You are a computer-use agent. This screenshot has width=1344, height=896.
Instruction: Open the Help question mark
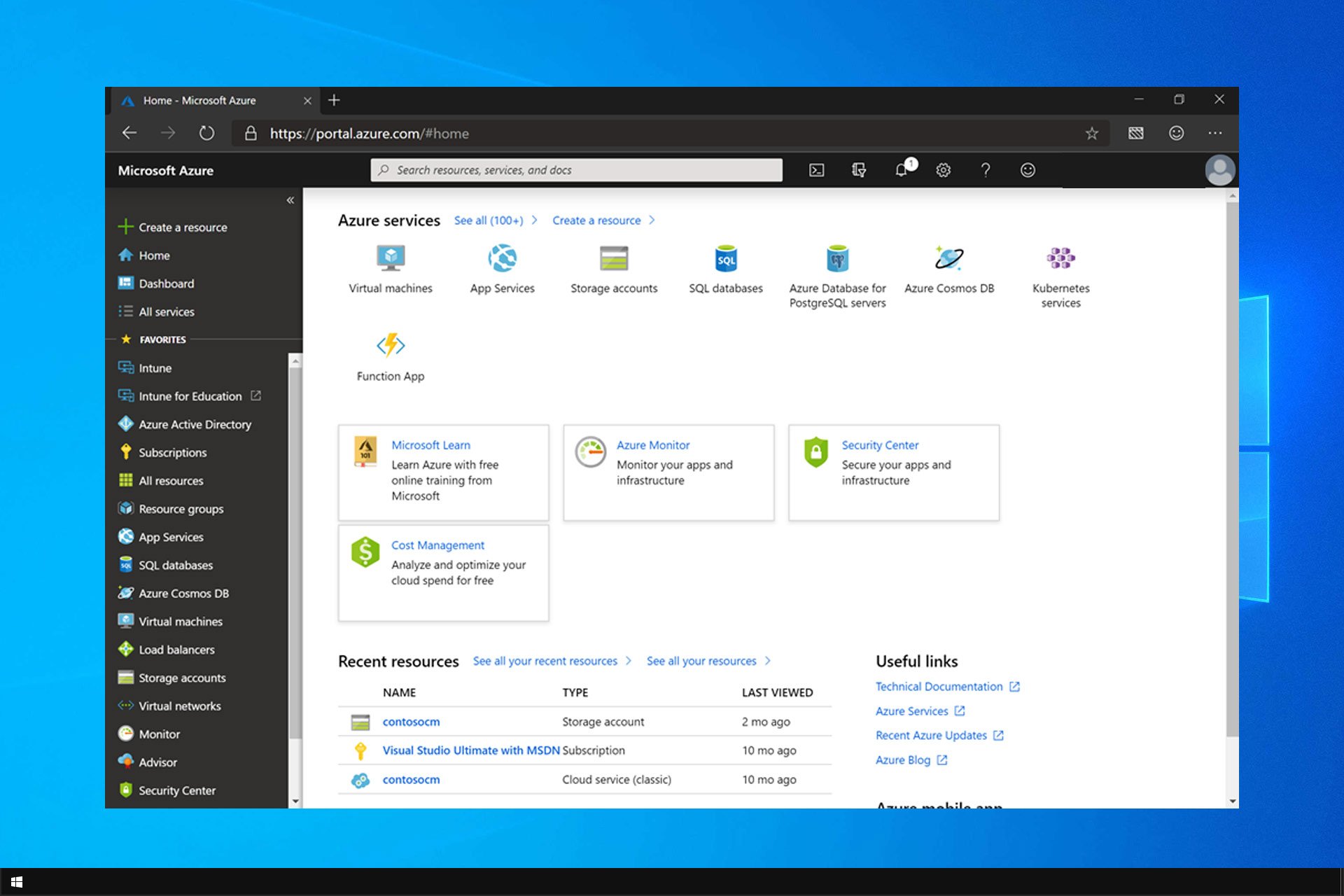click(x=986, y=170)
